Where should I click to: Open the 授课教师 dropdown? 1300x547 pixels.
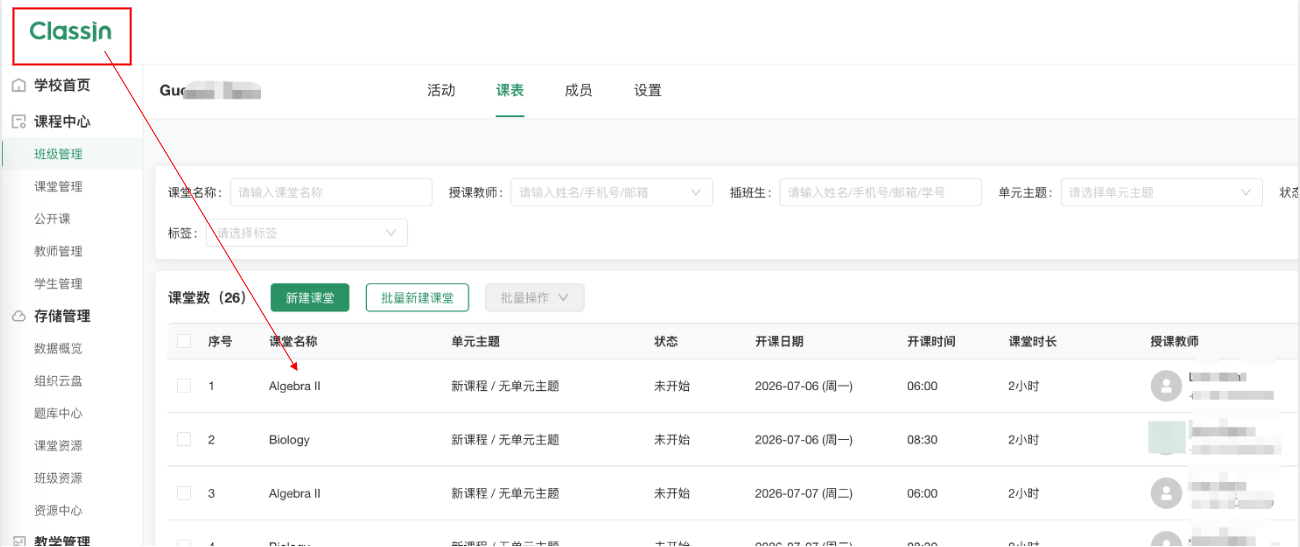(611, 192)
